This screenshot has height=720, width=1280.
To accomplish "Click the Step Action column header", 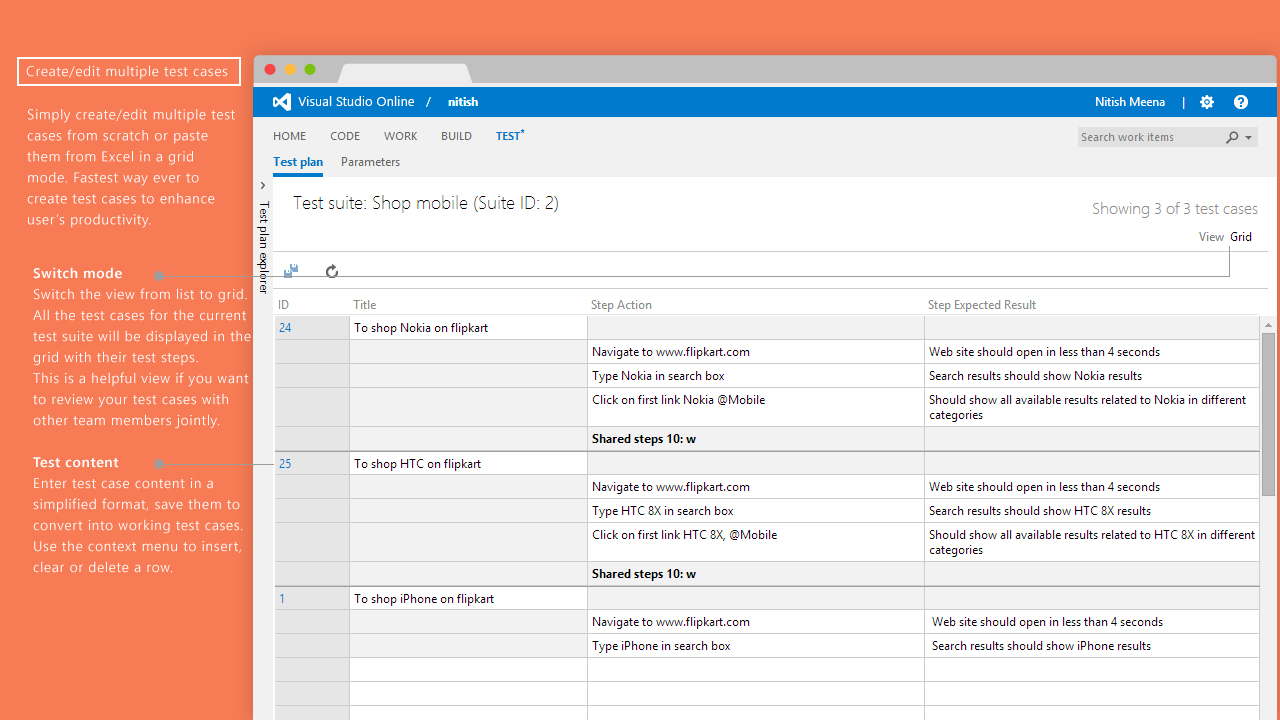I will pos(621,305).
